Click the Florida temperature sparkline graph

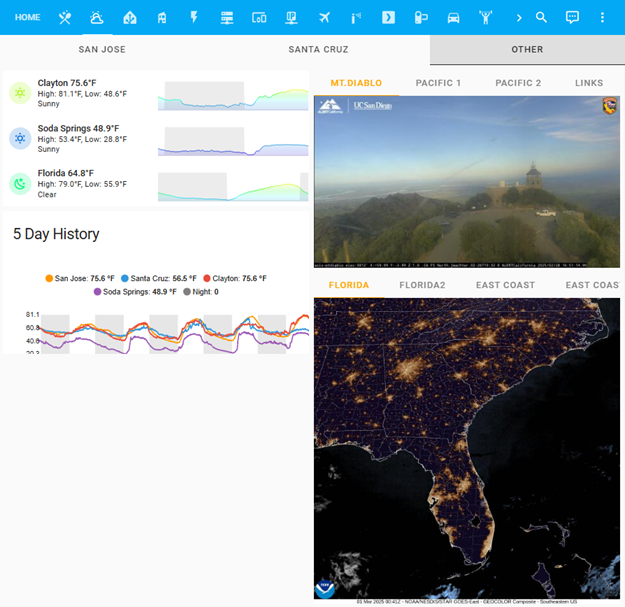[233, 187]
